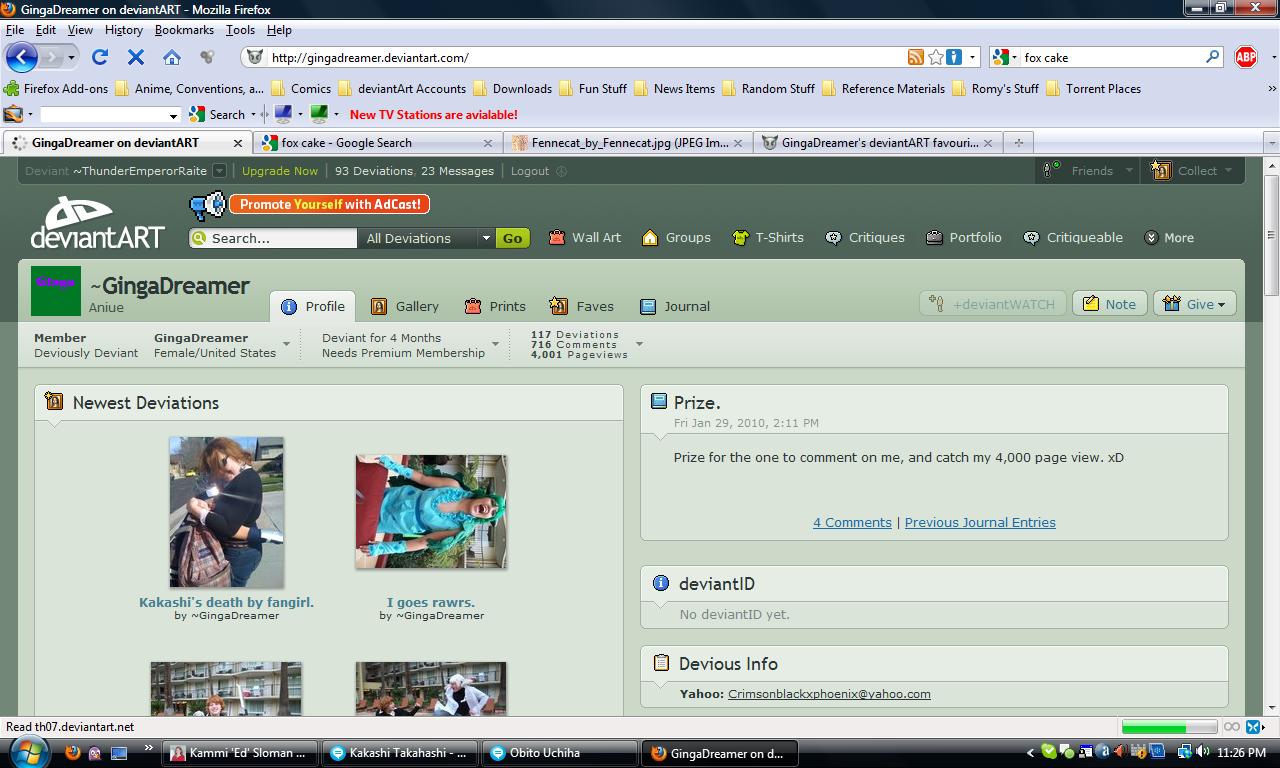Screen dimensions: 1280x768
Task: Click the RSS feed icon in address bar
Action: [x=915, y=57]
